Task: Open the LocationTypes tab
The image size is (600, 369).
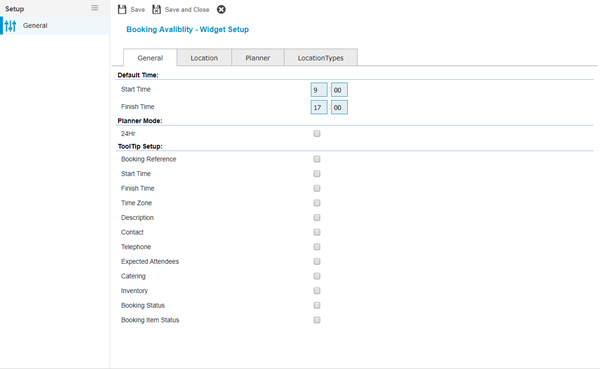Action: click(x=321, y=58)
